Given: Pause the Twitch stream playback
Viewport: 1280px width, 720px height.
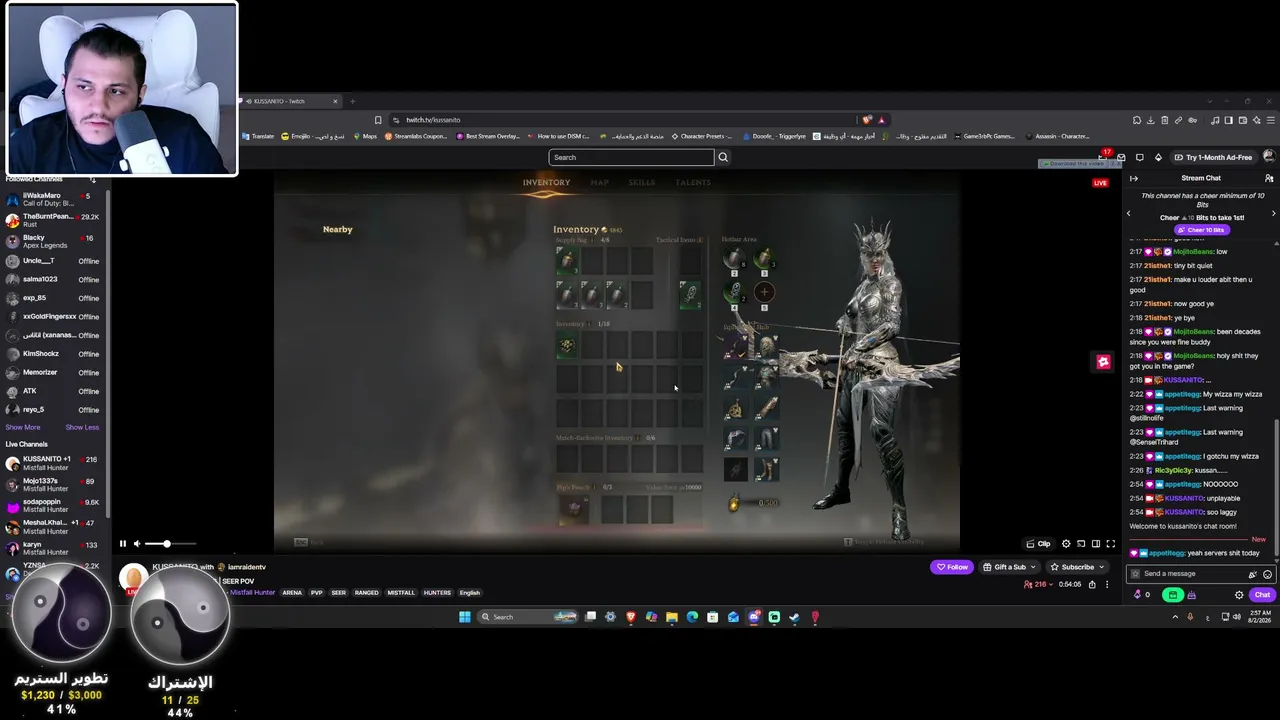Looking at the screenshot, I should point(123,544).
